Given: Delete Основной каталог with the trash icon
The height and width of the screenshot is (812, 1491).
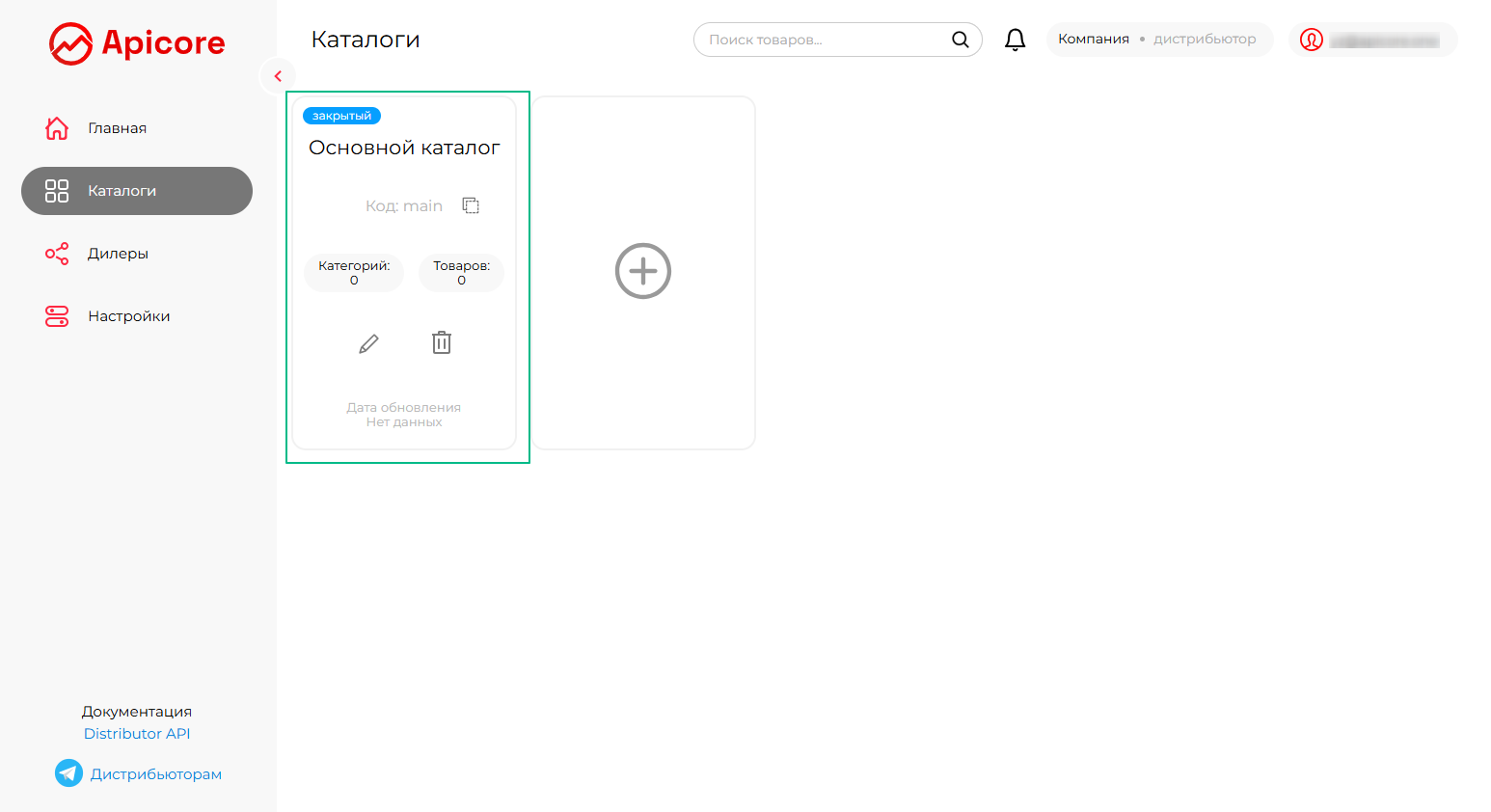Looking at the screenshot, I should (442, 342).
